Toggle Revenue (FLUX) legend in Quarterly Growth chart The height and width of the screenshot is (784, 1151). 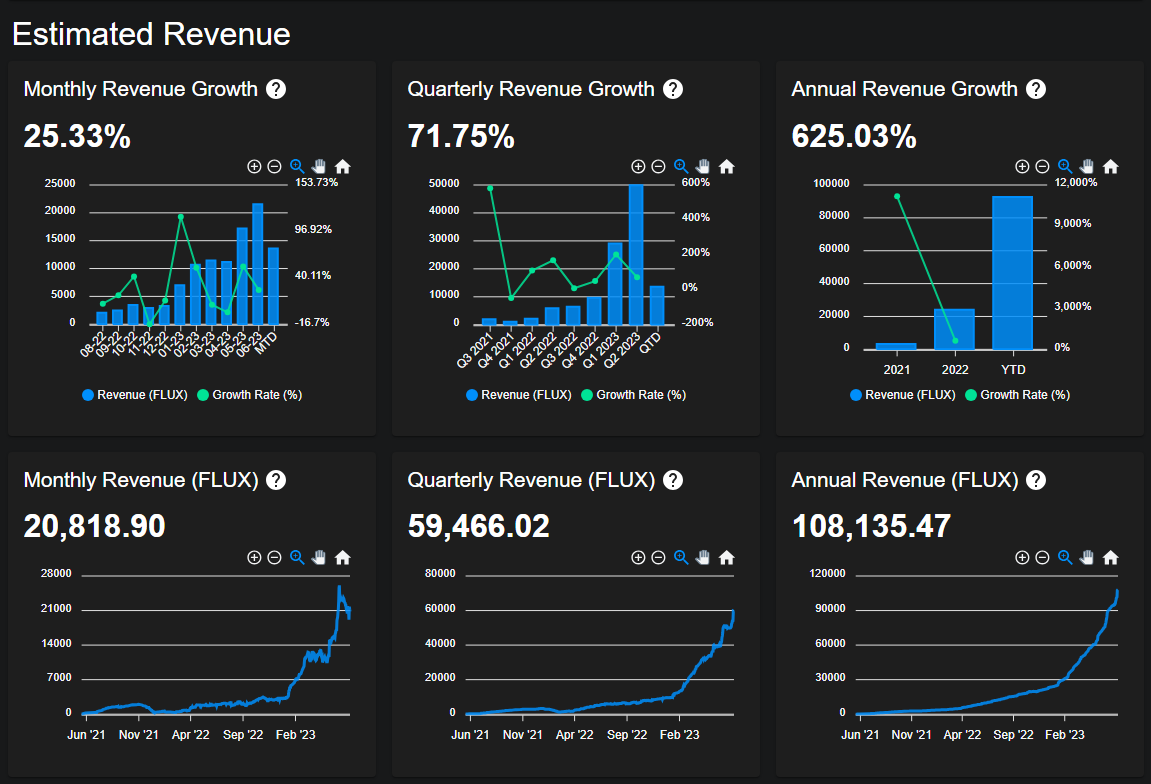click(x=519, y=395)
